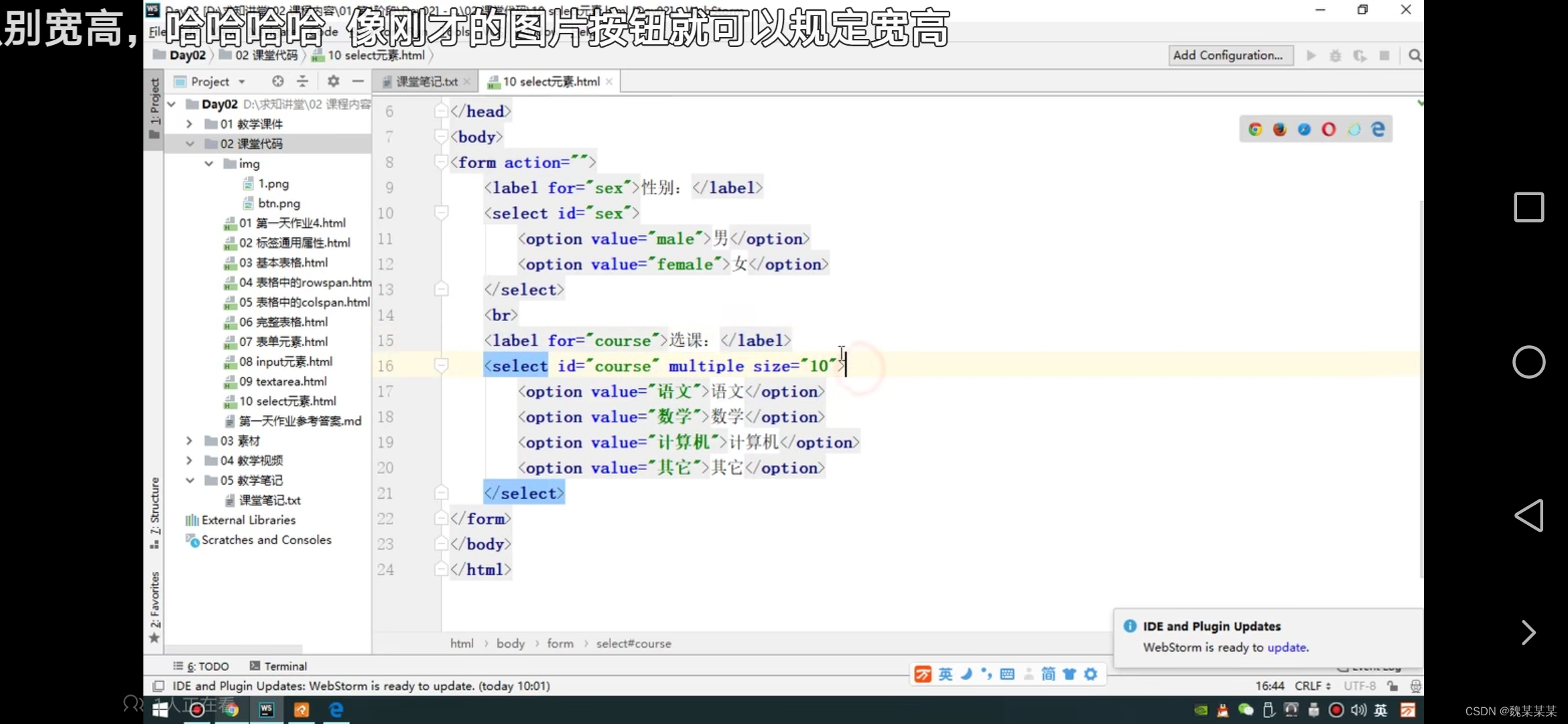Click the locate target icon in Project panel
This screenshot has height=724, width=1568.
tap(277, 81)
